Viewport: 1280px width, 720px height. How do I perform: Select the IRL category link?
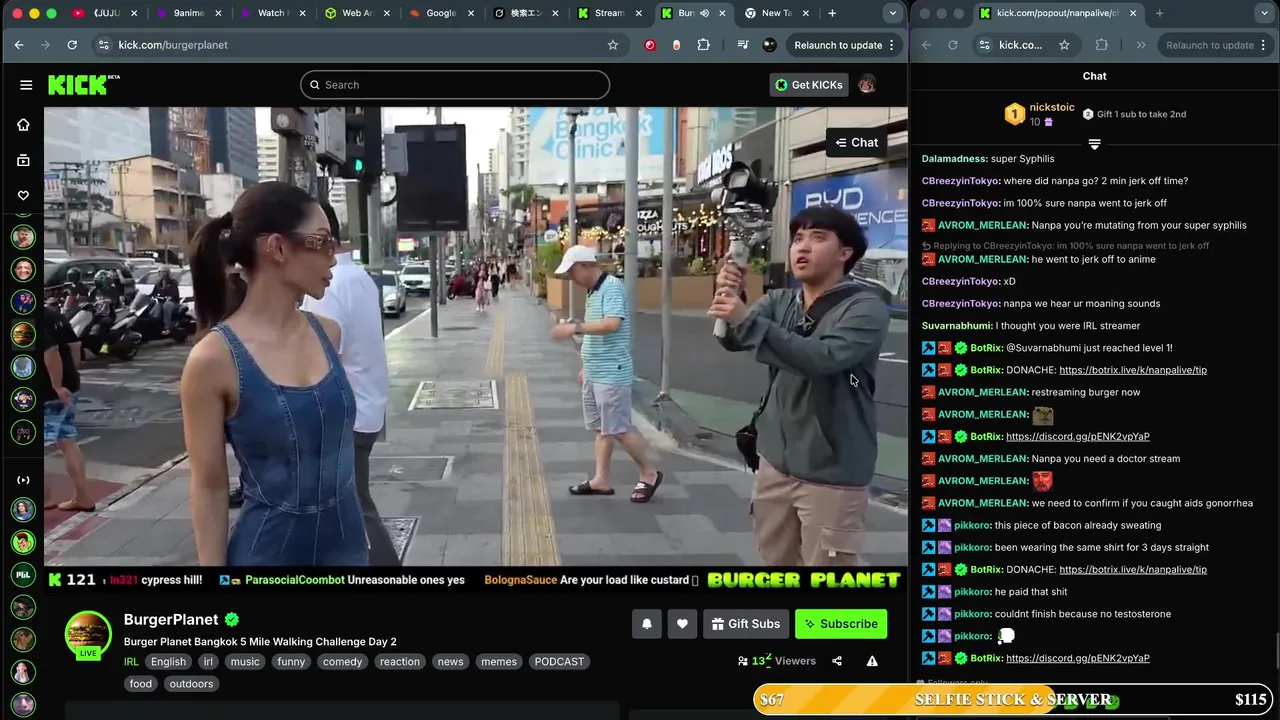(x=131, y=662)
